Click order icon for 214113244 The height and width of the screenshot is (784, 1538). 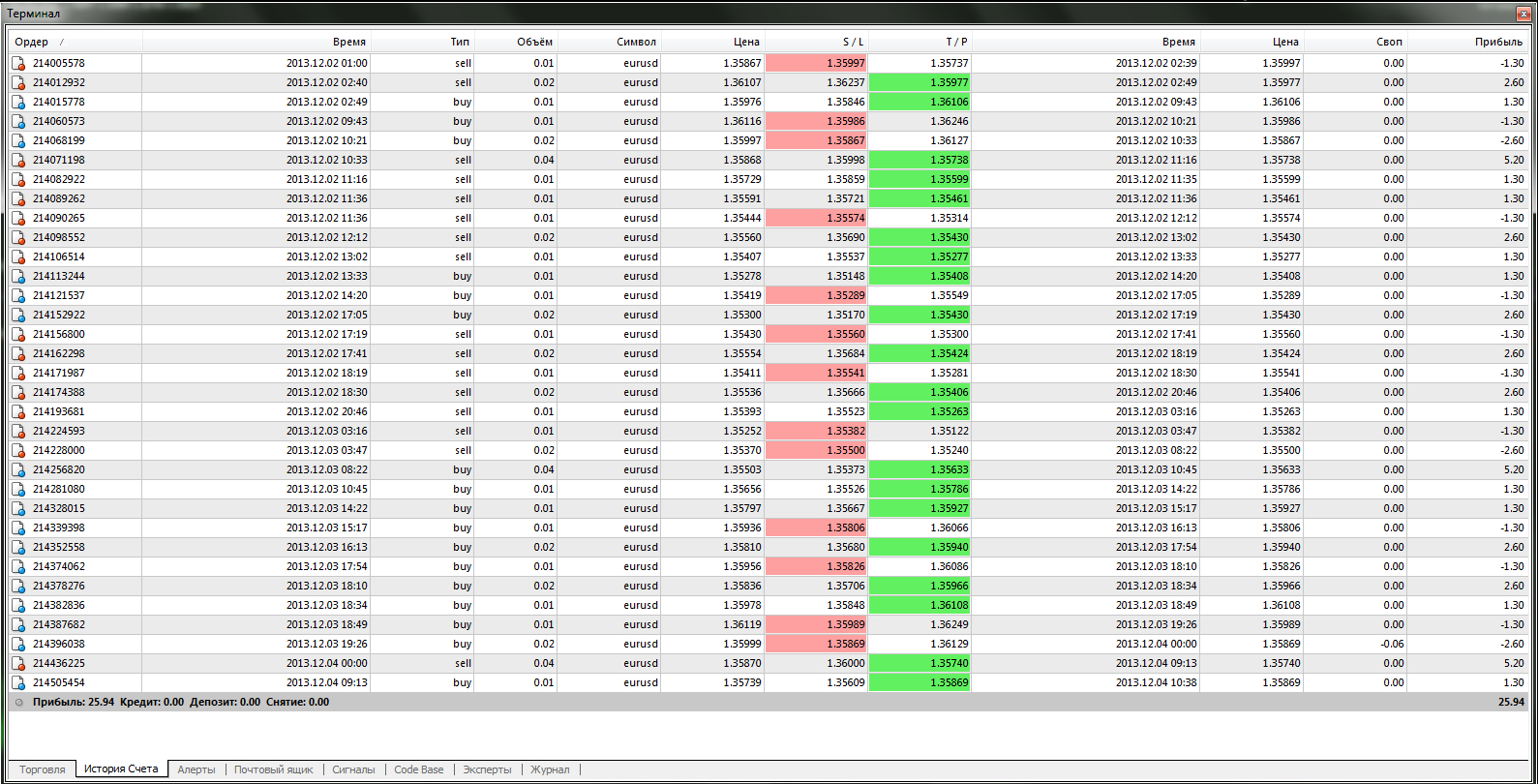click(18, 276)
